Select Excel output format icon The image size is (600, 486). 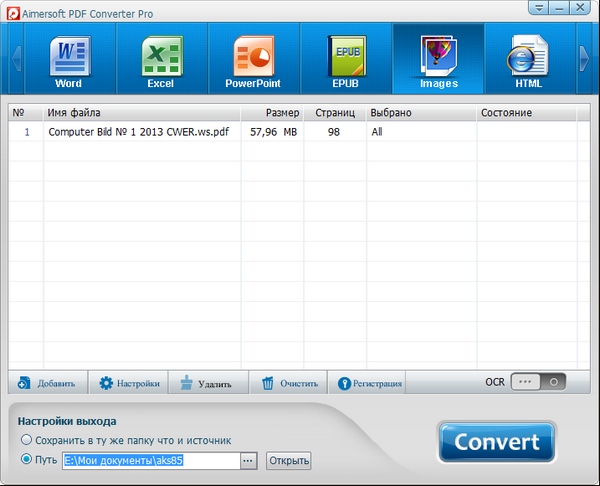[x=162, y=59]
